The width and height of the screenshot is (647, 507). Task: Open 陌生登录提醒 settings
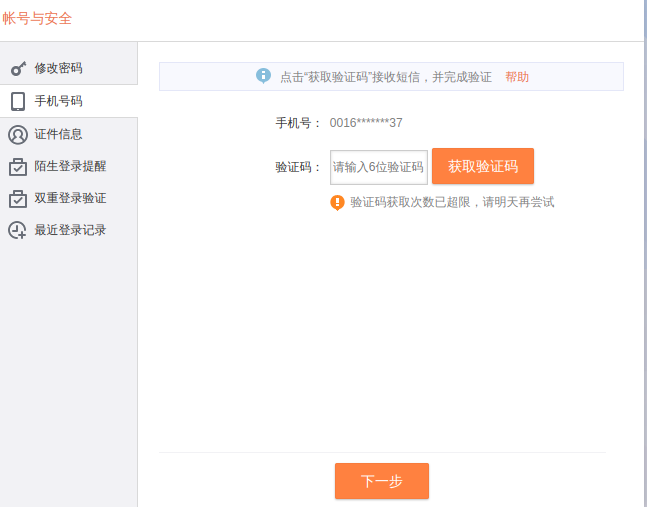pos(70,166)
